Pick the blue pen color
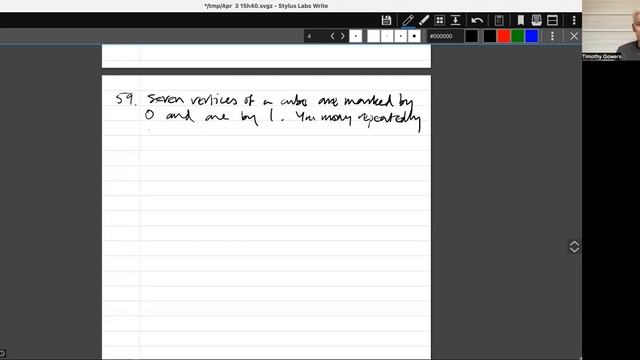The width and height of the screenshot is (640, 360). pyautogui.click(x=531, y=36)
